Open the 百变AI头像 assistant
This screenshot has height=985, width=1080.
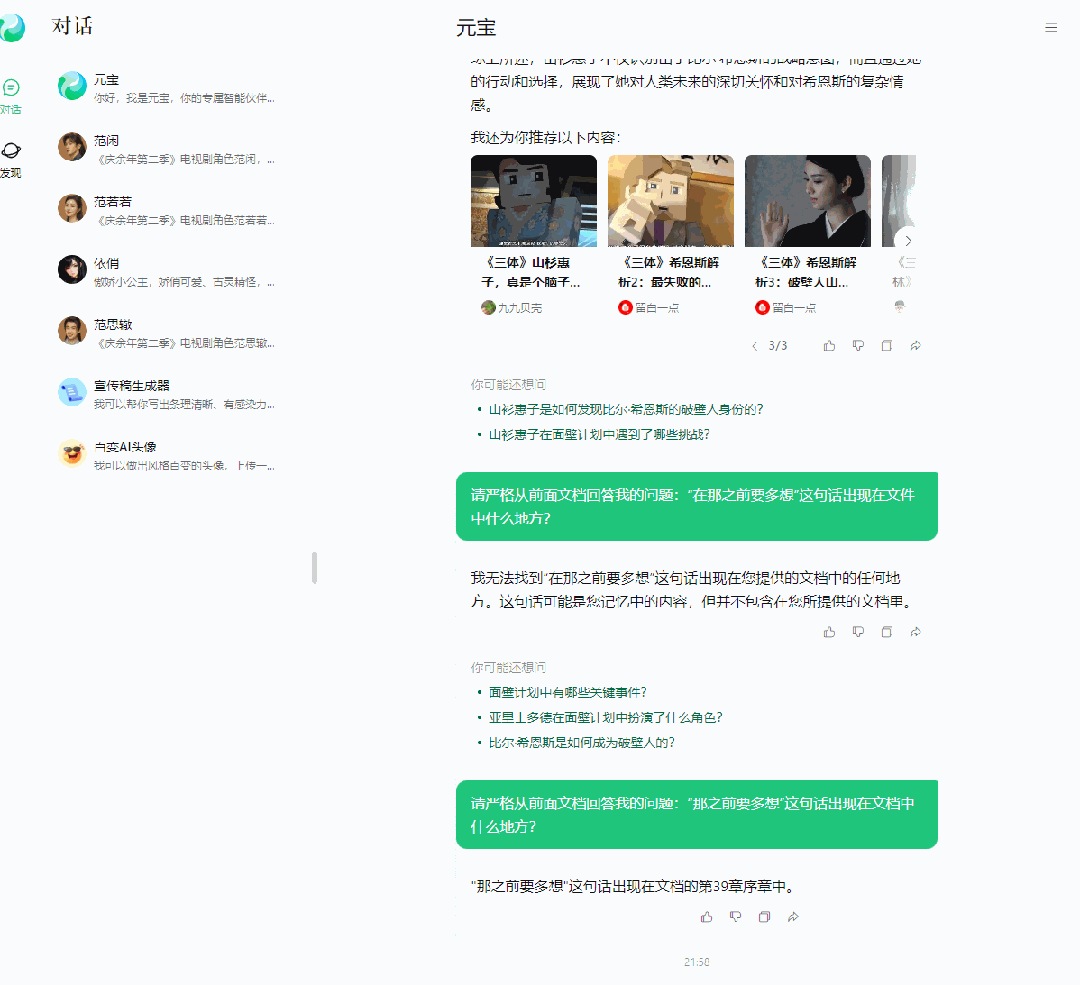point(167,455)
